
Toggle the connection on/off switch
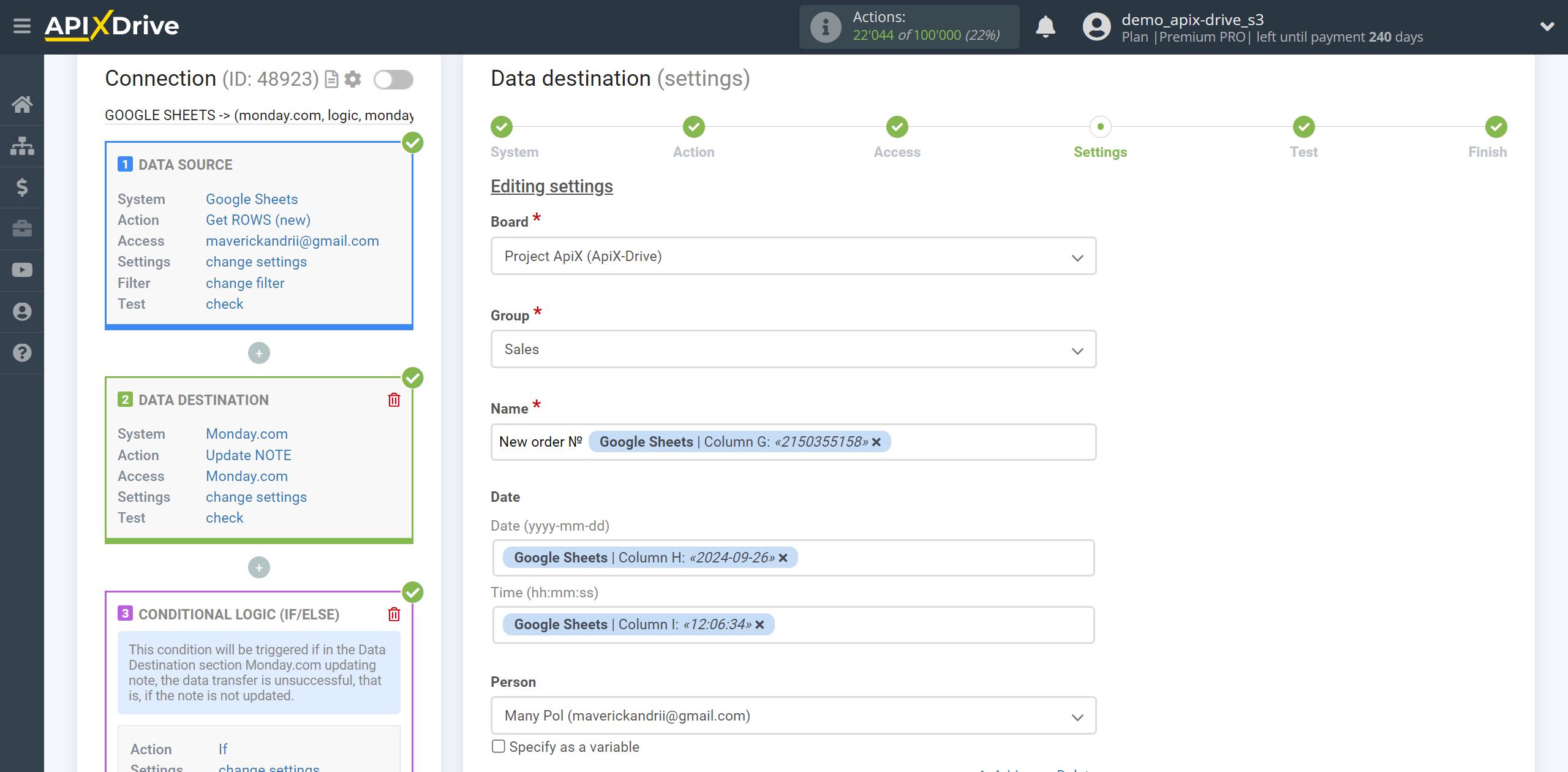tap(394, 80)
